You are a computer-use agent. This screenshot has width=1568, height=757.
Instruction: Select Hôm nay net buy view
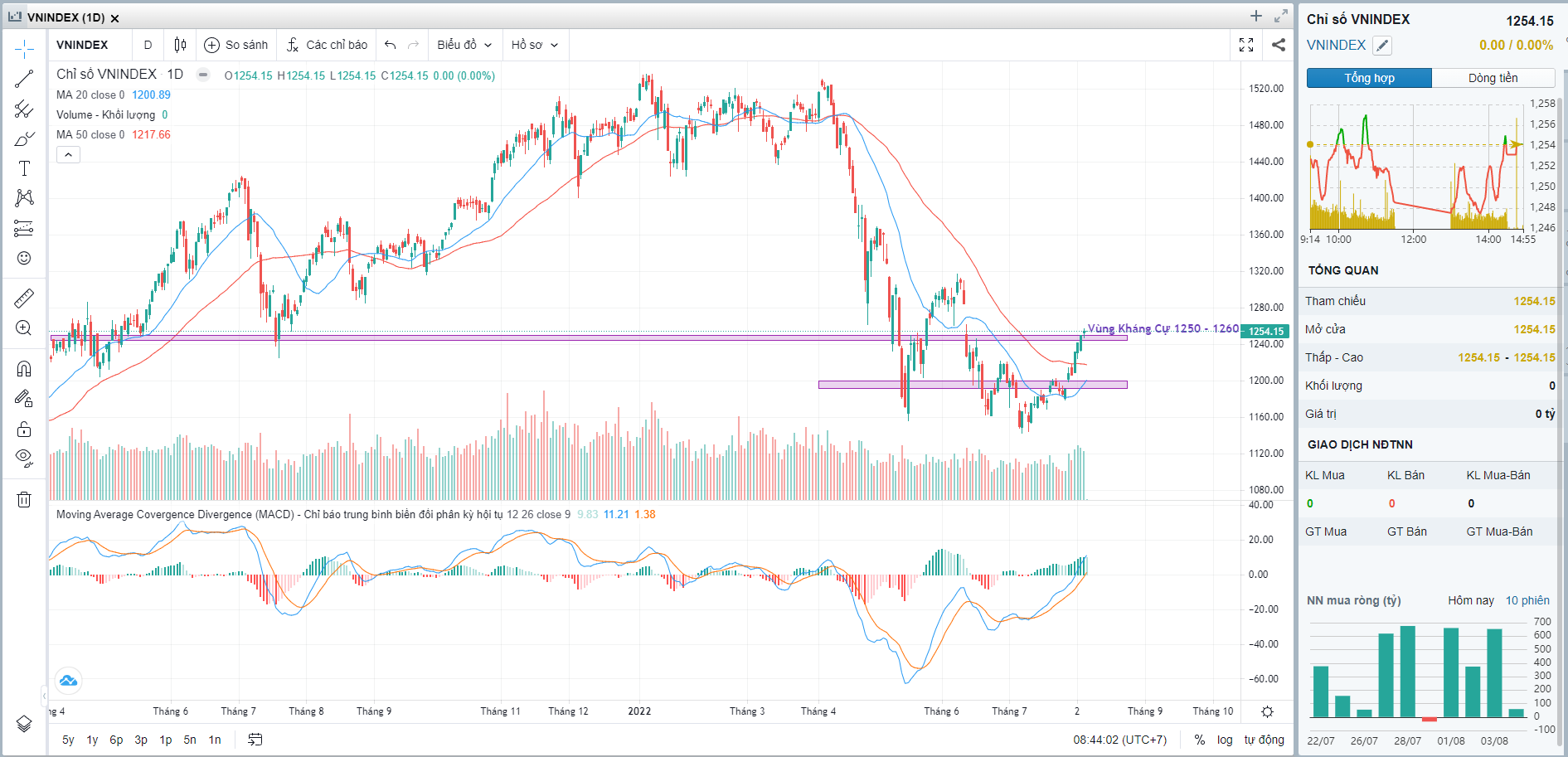[x=1471, y=600]
